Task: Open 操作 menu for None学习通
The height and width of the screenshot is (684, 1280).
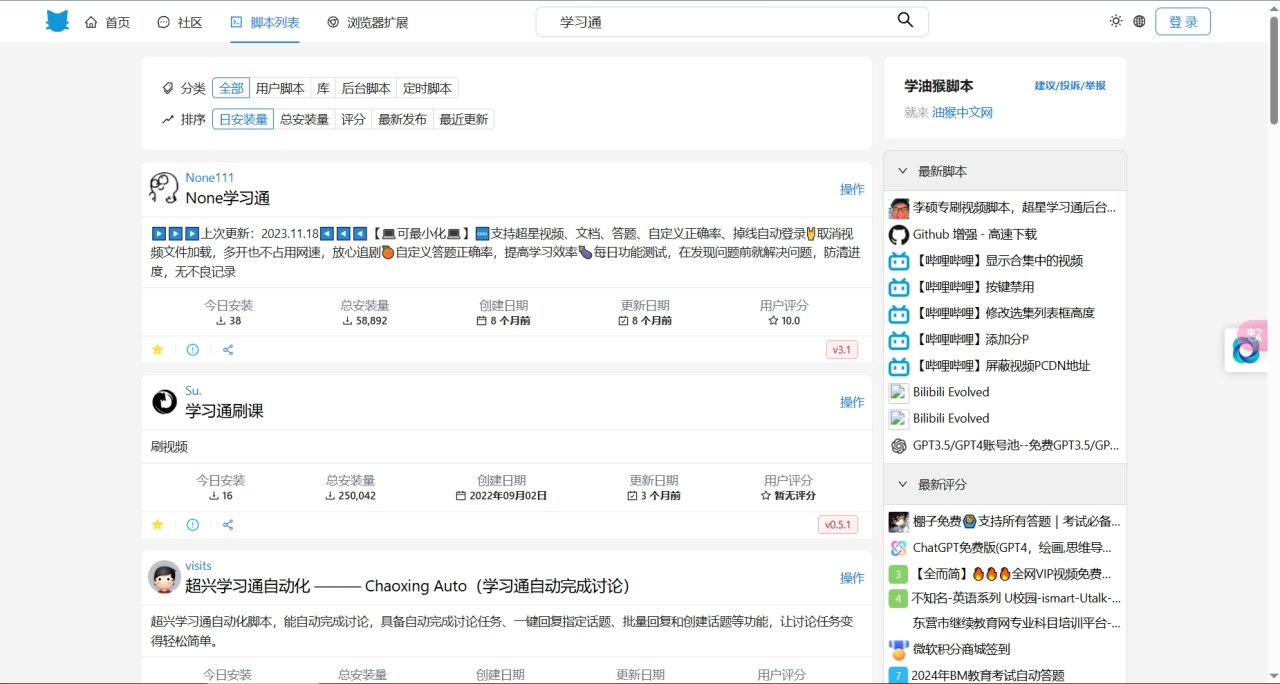Action: 852,189
